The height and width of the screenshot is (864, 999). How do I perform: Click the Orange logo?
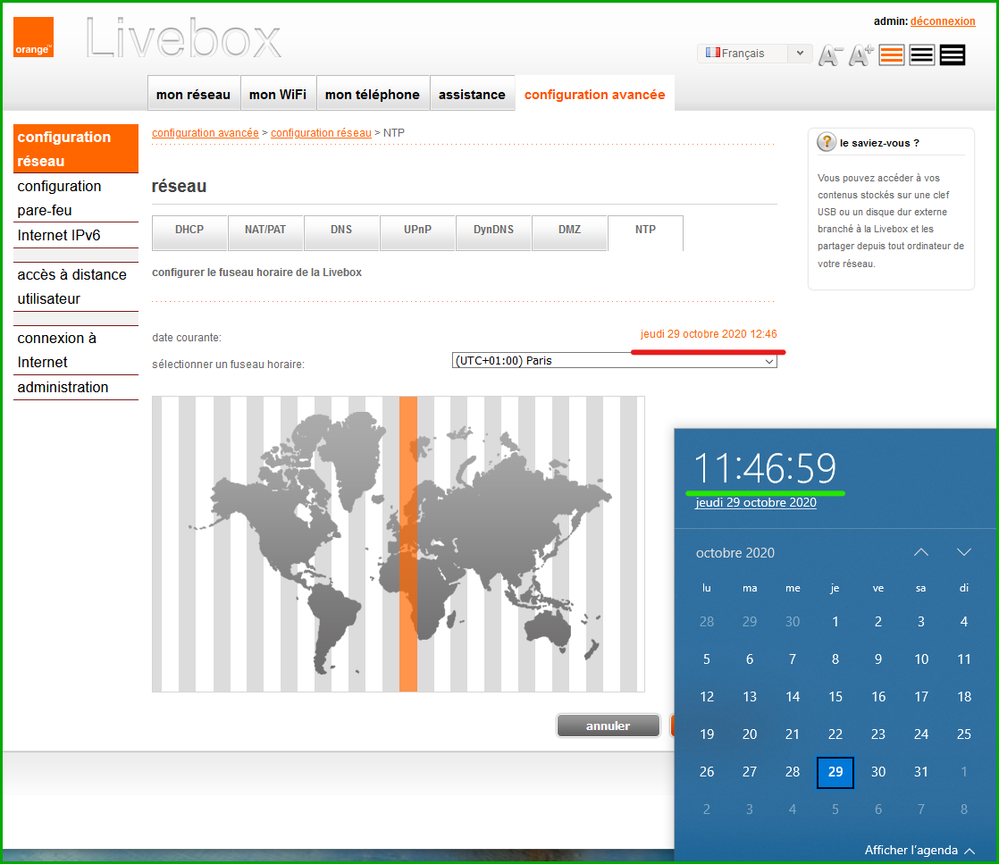[33, 37]
